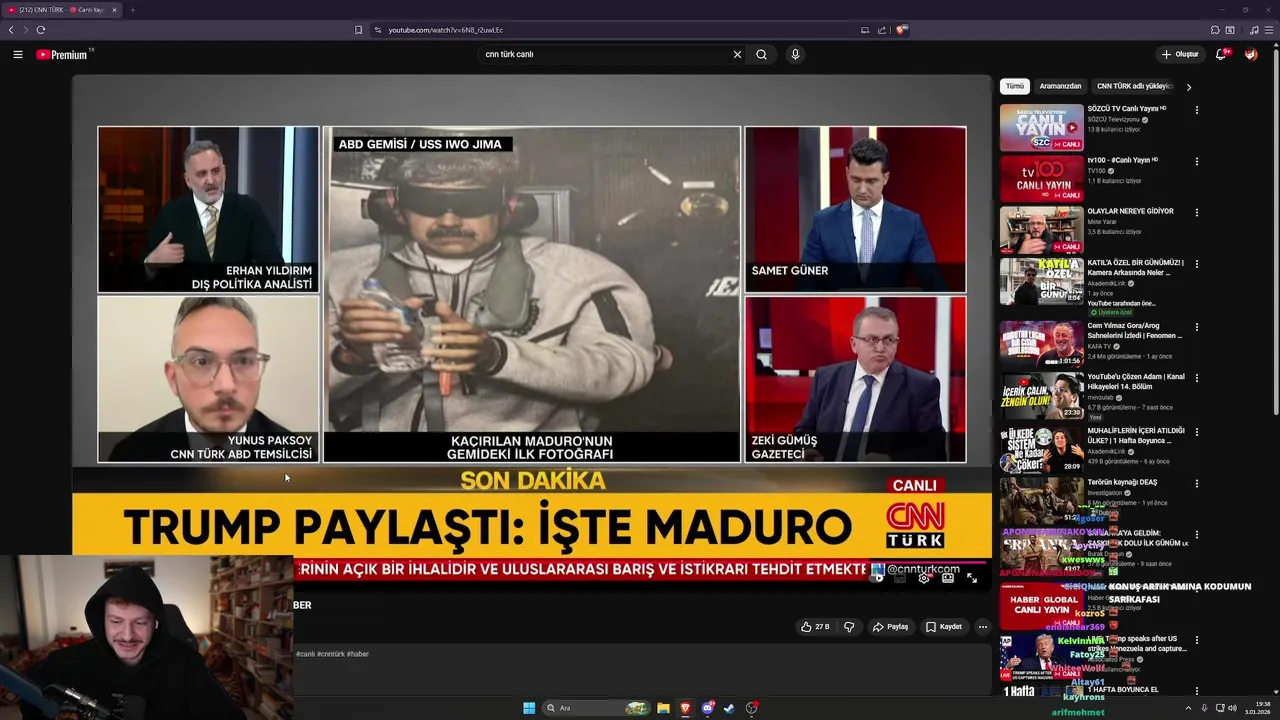Click the Oluştur create button
This screenshot has height=720, width=1280.
(1180, 55)
